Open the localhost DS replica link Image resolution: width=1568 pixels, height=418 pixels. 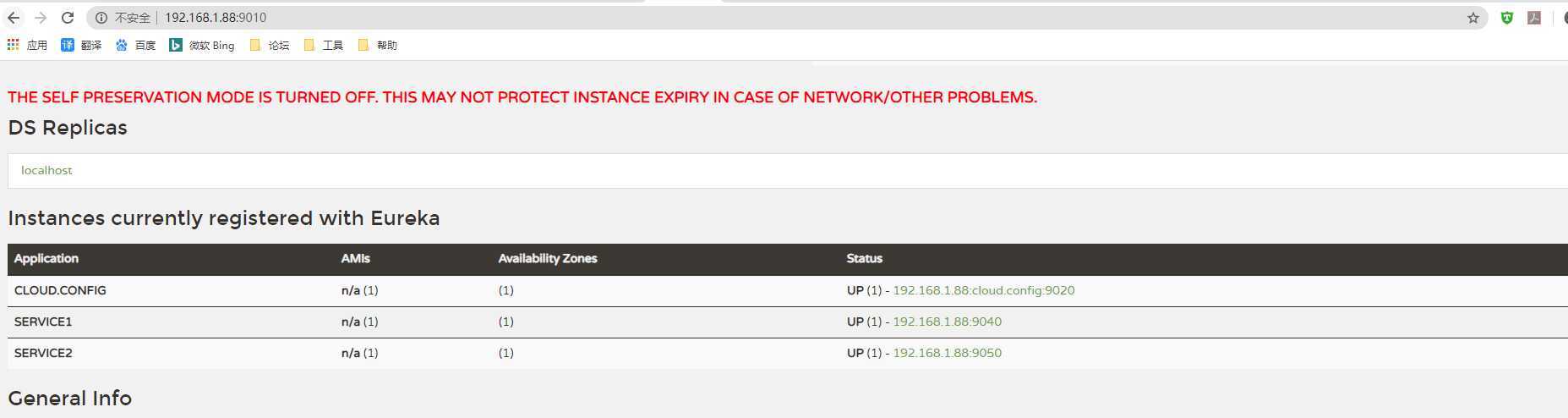click(46, 170)
